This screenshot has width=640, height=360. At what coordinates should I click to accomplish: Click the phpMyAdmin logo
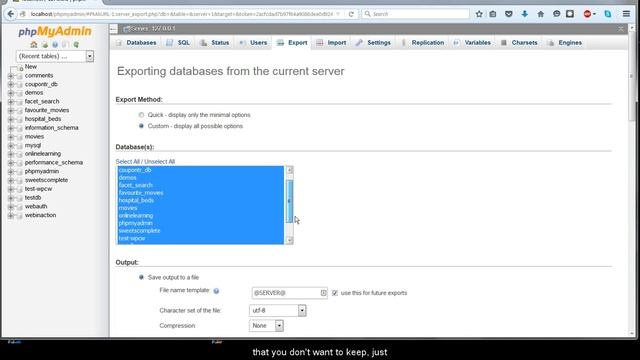click(x=55, y=31)
